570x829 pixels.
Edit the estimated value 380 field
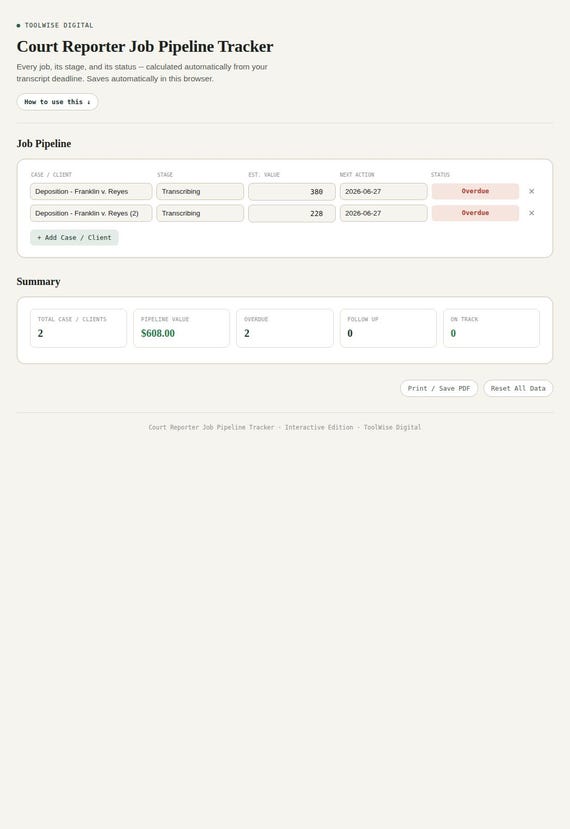[x=292, y=191]
